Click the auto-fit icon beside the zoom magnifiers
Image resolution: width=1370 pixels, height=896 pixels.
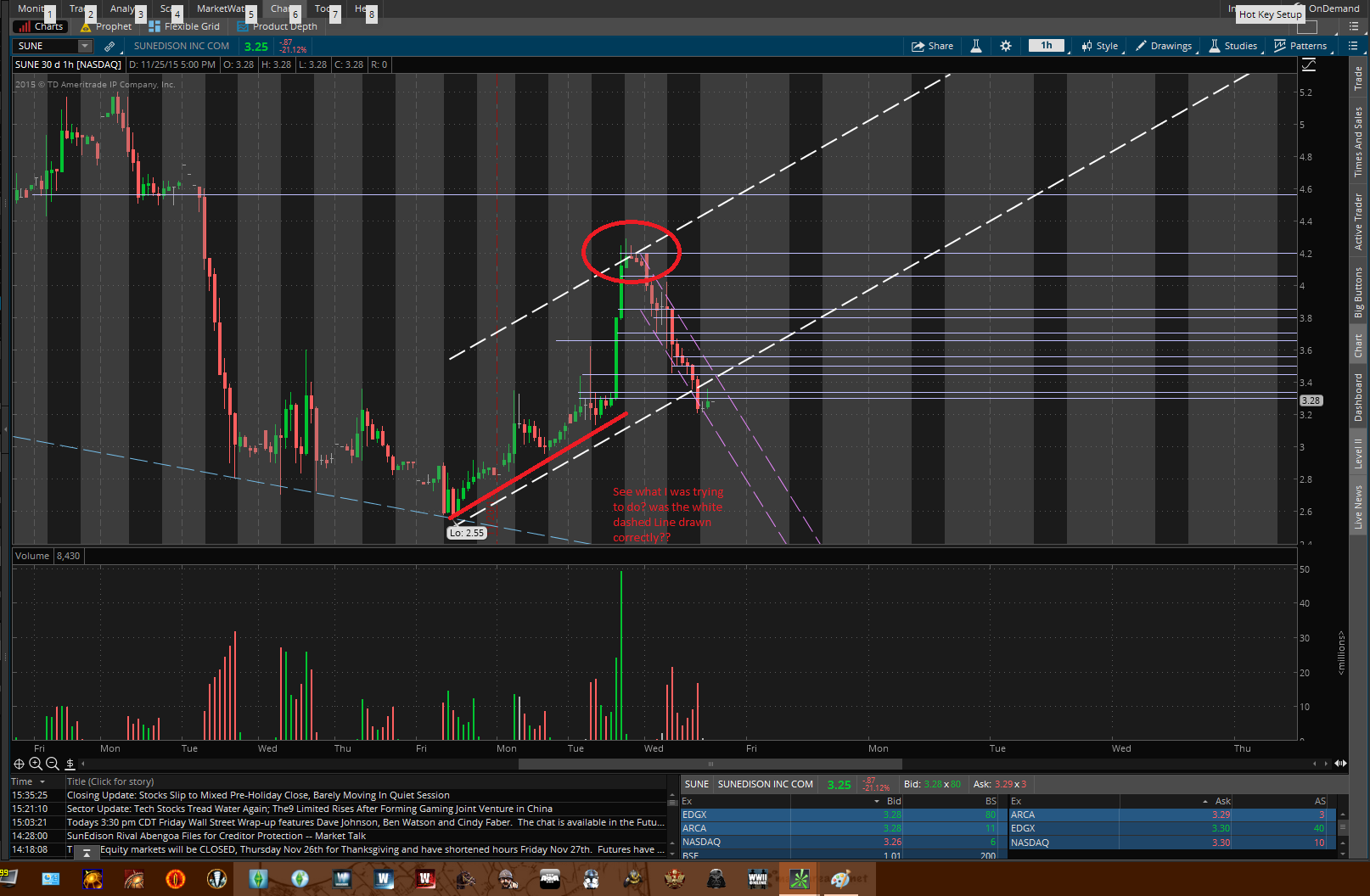70,764
